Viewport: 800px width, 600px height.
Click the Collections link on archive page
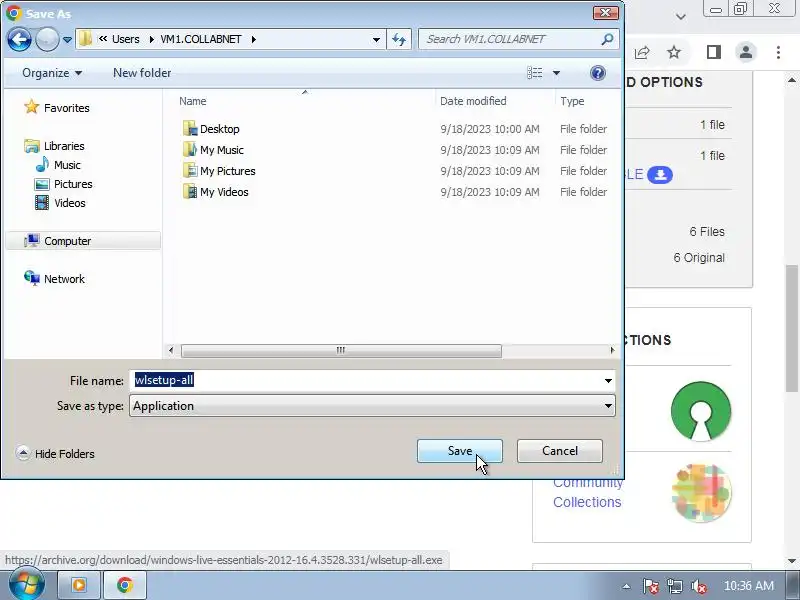[x=587, y=502]
